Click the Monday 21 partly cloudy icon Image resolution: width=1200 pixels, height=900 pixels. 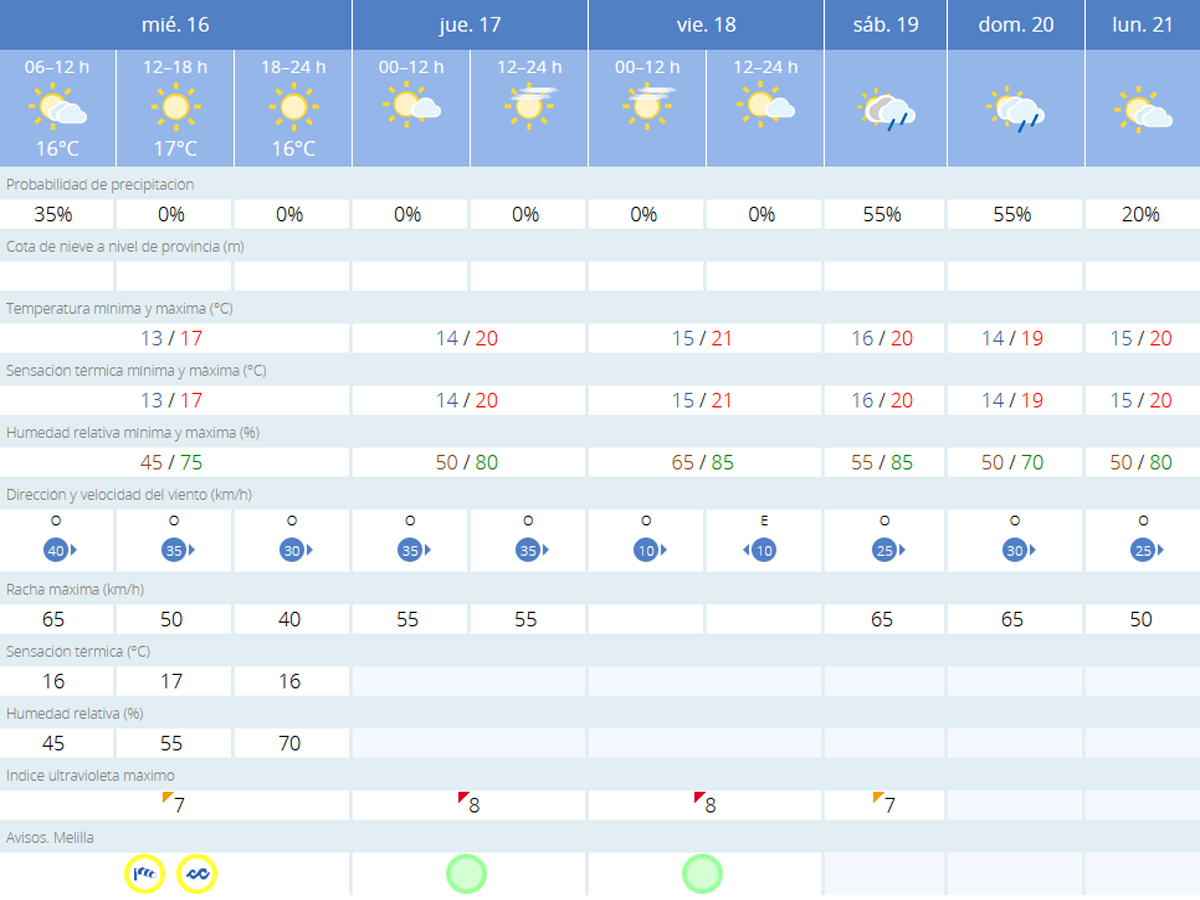point(1143,110)
